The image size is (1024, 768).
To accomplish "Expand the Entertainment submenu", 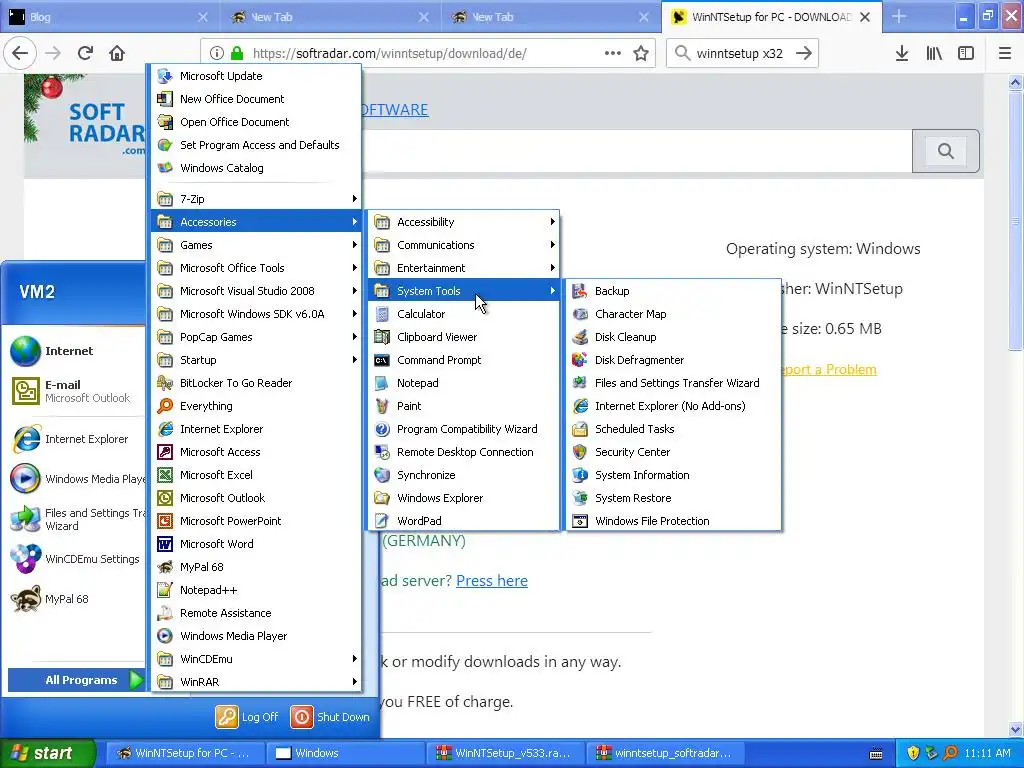I will pyautogui.click(x=464, y=268).
